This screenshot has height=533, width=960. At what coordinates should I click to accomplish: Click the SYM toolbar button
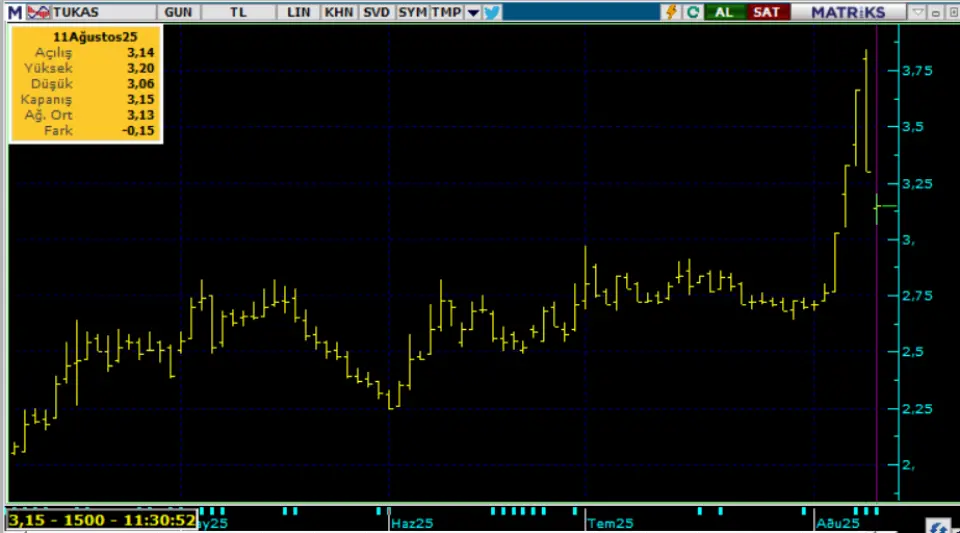pos(412,12)
